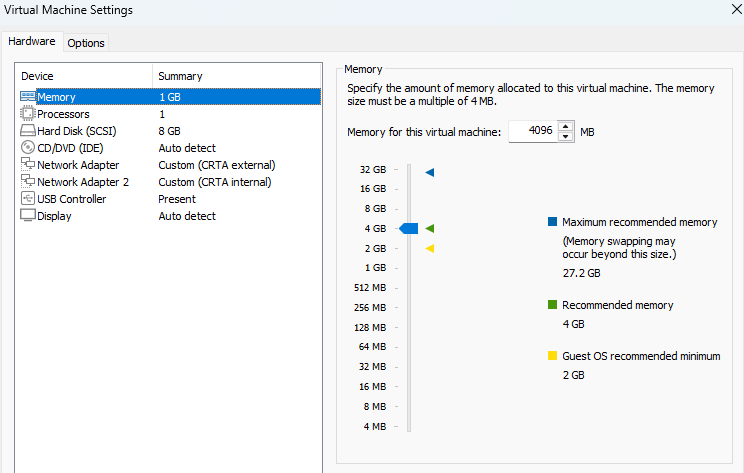Select the Hard Disk (SCSI) icon
The image size is (744, 473).
[x=28, y=131]
